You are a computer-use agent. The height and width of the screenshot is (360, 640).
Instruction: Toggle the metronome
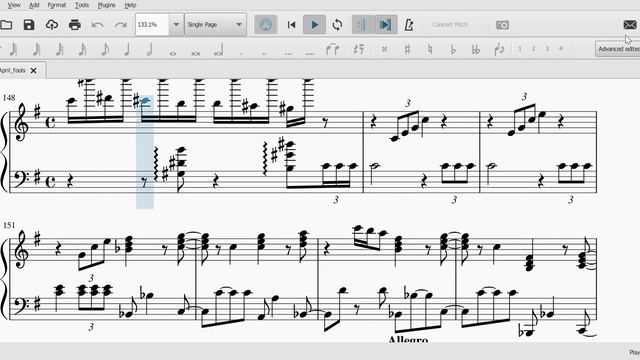(409, 25)
